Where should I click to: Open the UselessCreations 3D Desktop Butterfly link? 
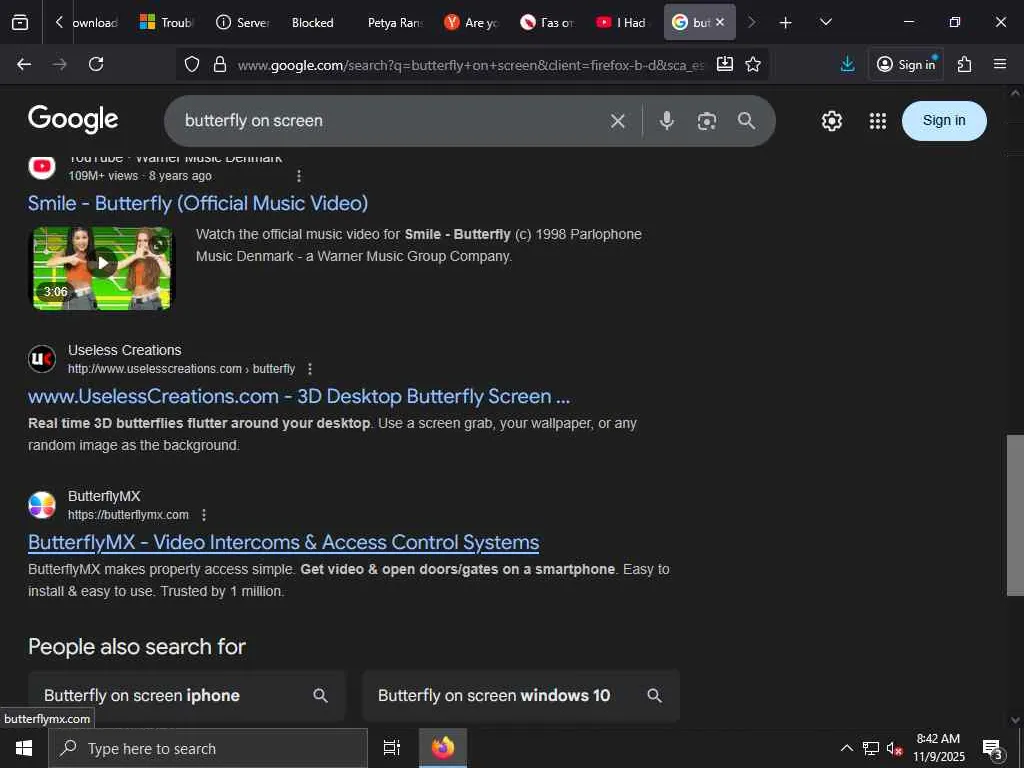coord(299,396)
